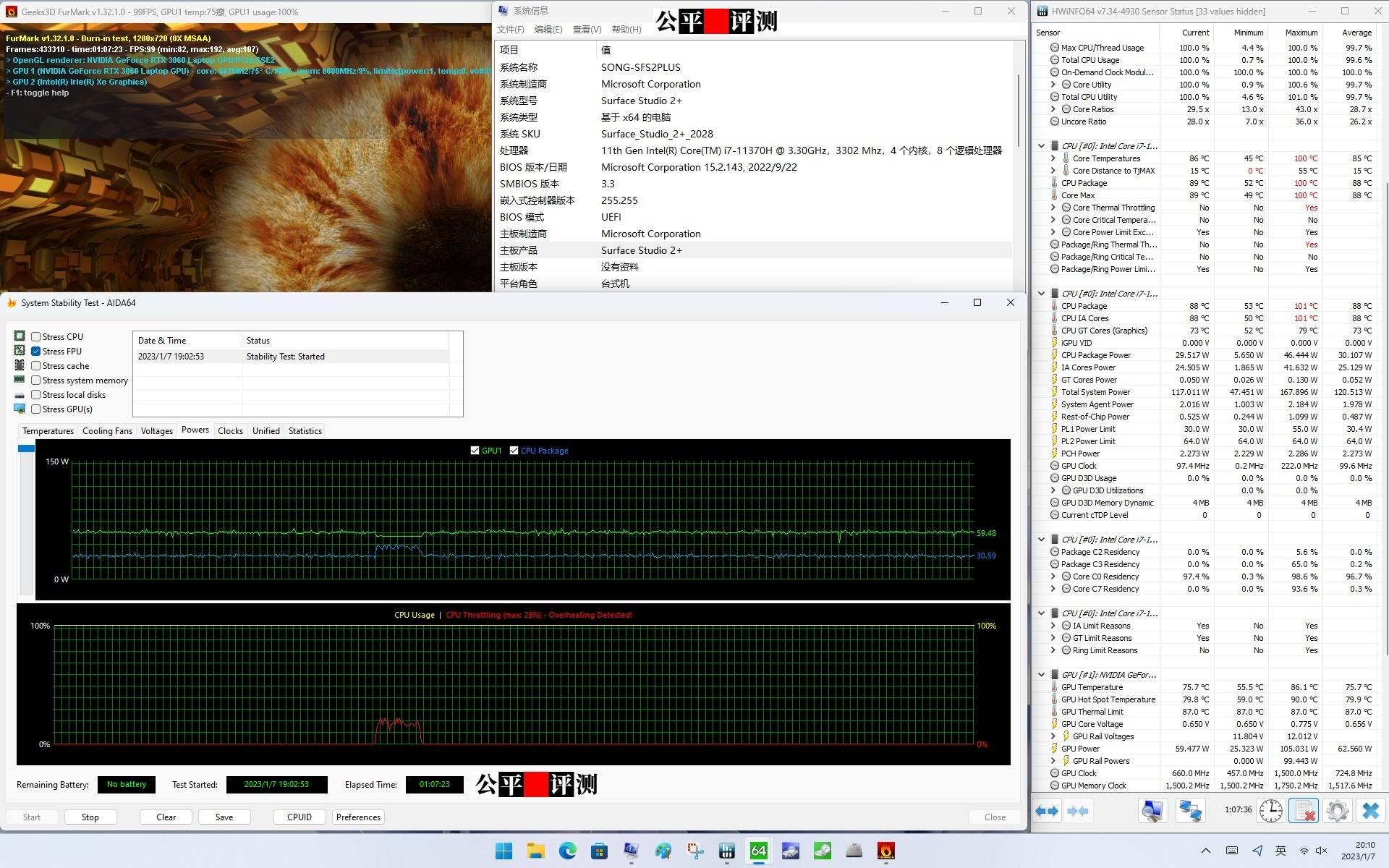
Task: Toggle the GPU1 graph checkbox
Action: (475, 451)
